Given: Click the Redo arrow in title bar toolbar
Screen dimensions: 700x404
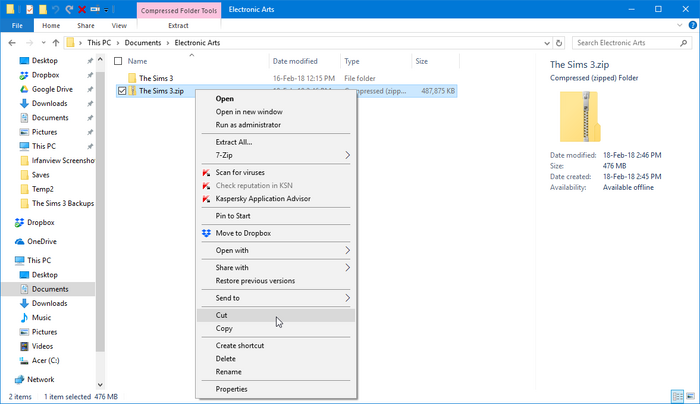Looking at the screenshot, I should point(69,9).
